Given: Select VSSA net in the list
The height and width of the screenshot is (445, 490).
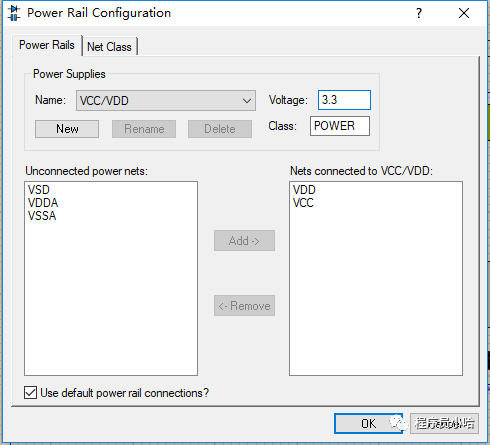Looking at the screenshot, I should coord(42,216).
